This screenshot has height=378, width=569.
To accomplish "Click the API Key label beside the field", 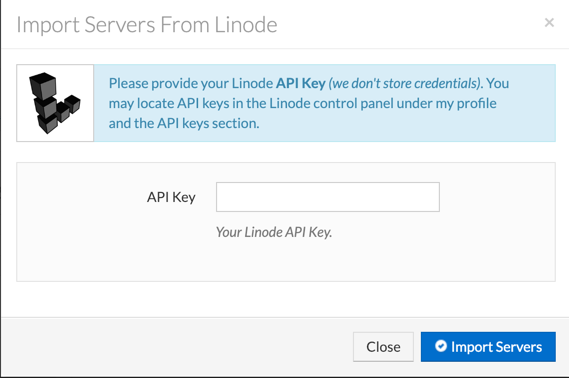I will point(171,197).
